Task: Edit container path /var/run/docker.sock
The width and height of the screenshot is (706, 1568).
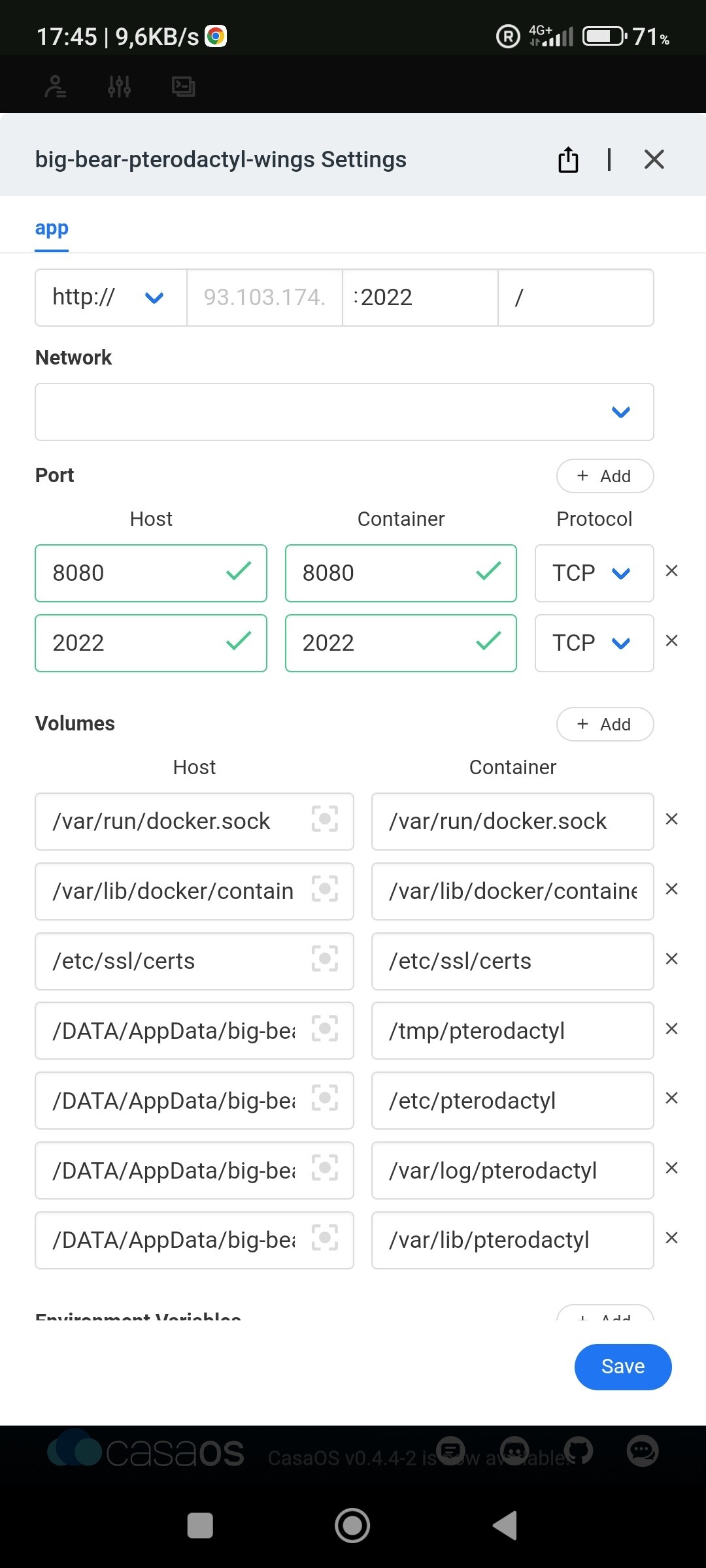Action: pos(513,821)
